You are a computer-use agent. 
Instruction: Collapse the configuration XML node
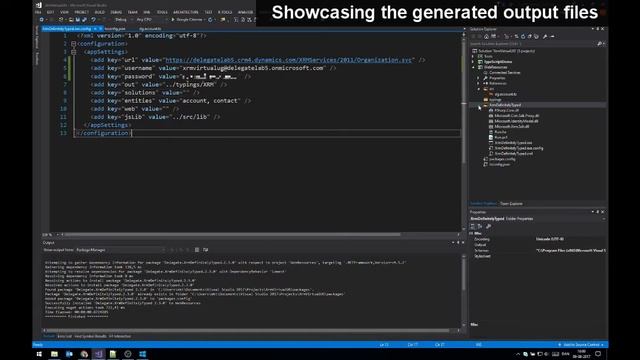74,44
